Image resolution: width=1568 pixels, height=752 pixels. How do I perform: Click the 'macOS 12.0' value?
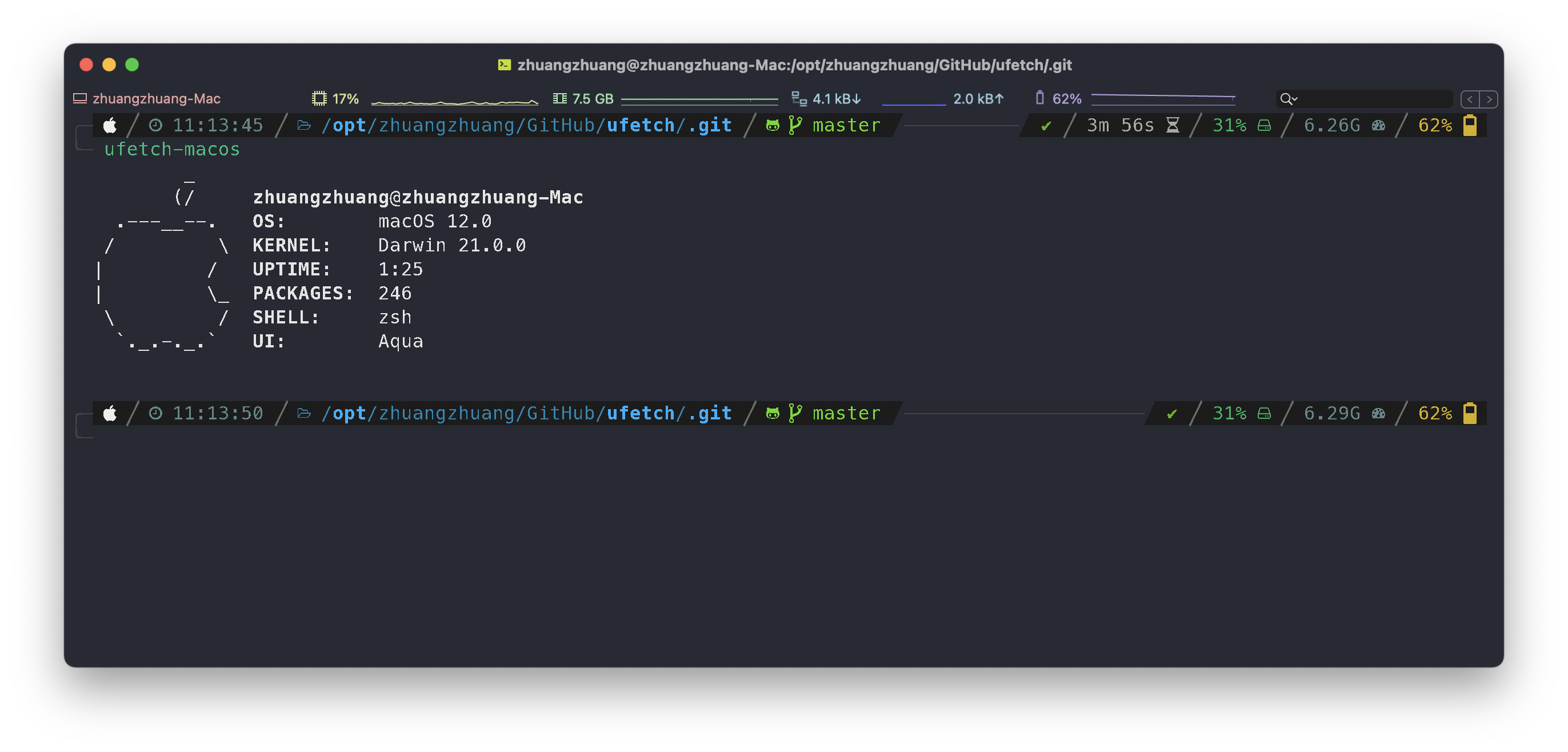click(435, 221)
